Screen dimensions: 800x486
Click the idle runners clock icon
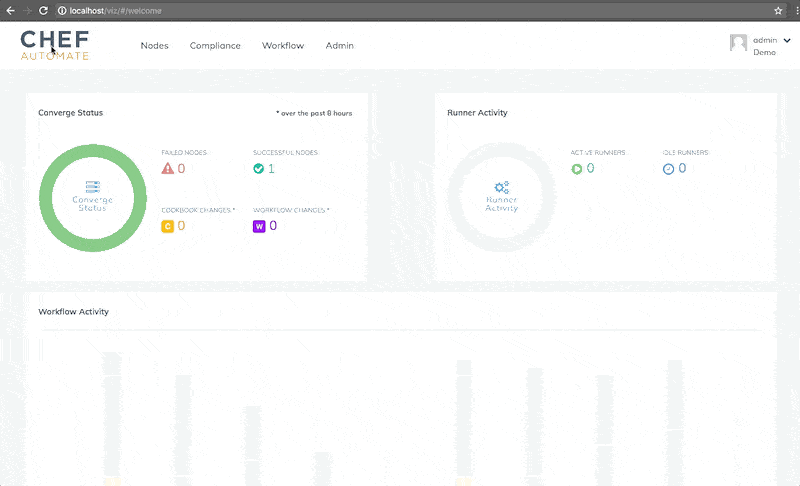[x=668, y=168]
